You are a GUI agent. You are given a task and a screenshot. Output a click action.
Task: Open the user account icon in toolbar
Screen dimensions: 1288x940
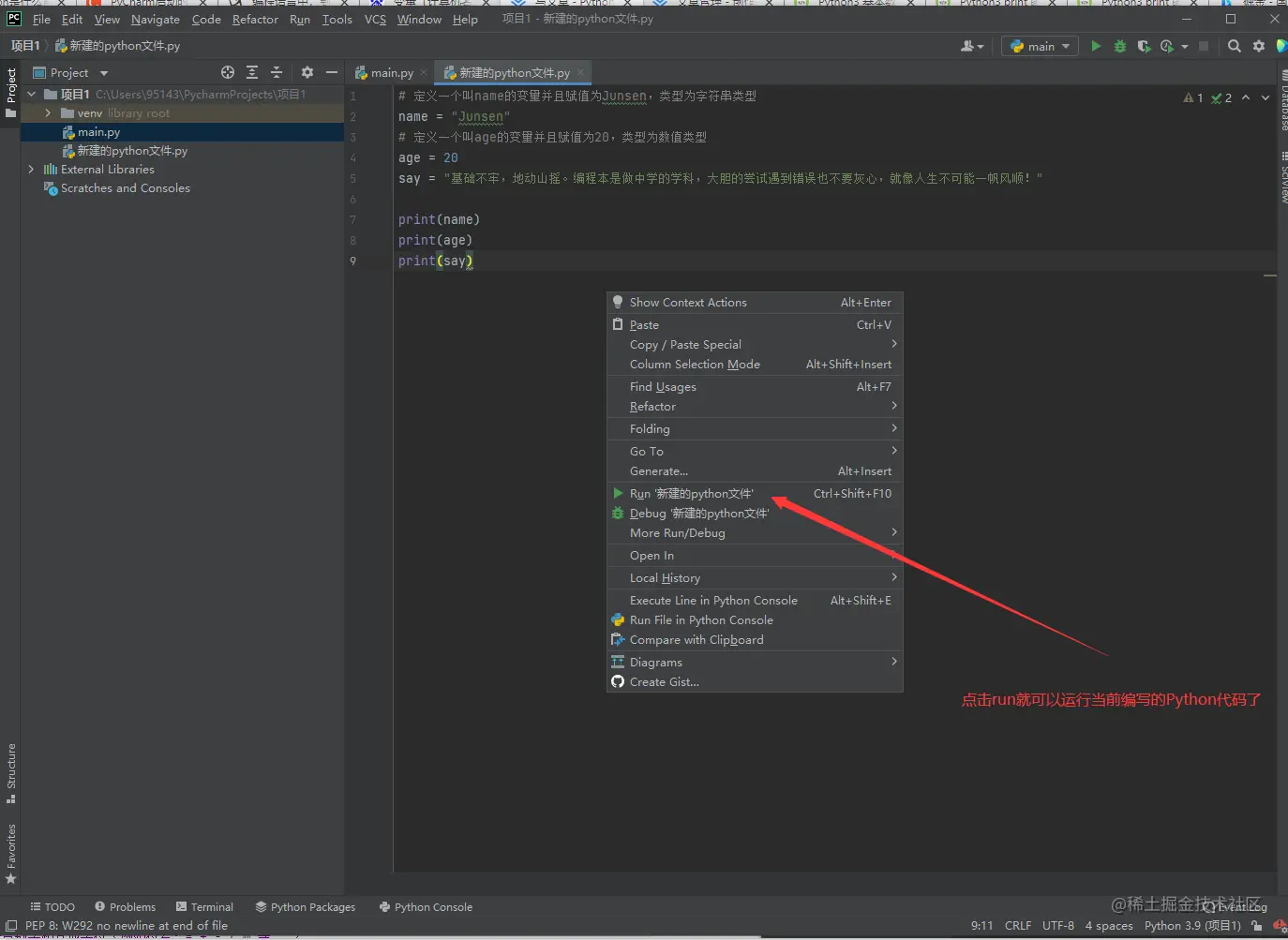(972, 46)
